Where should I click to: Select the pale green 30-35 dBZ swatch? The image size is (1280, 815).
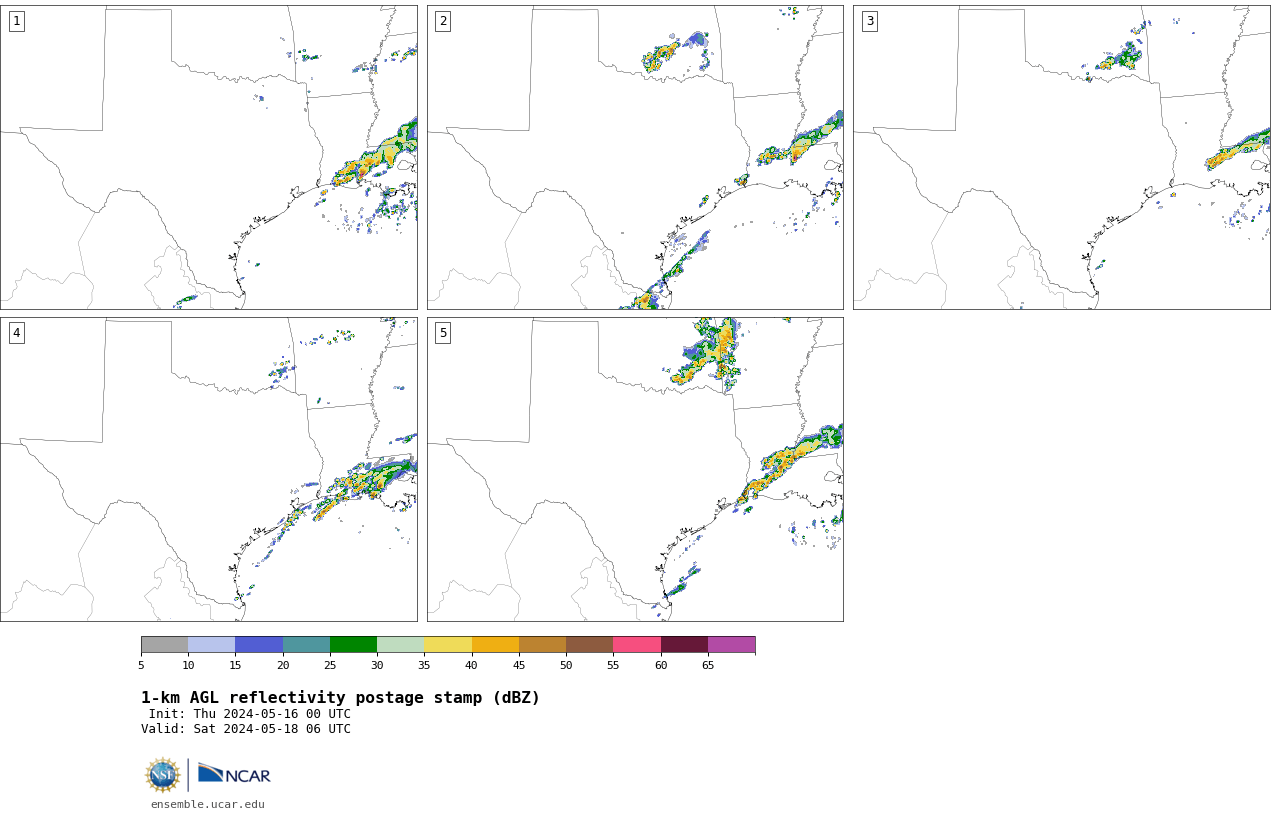point(400,645)
